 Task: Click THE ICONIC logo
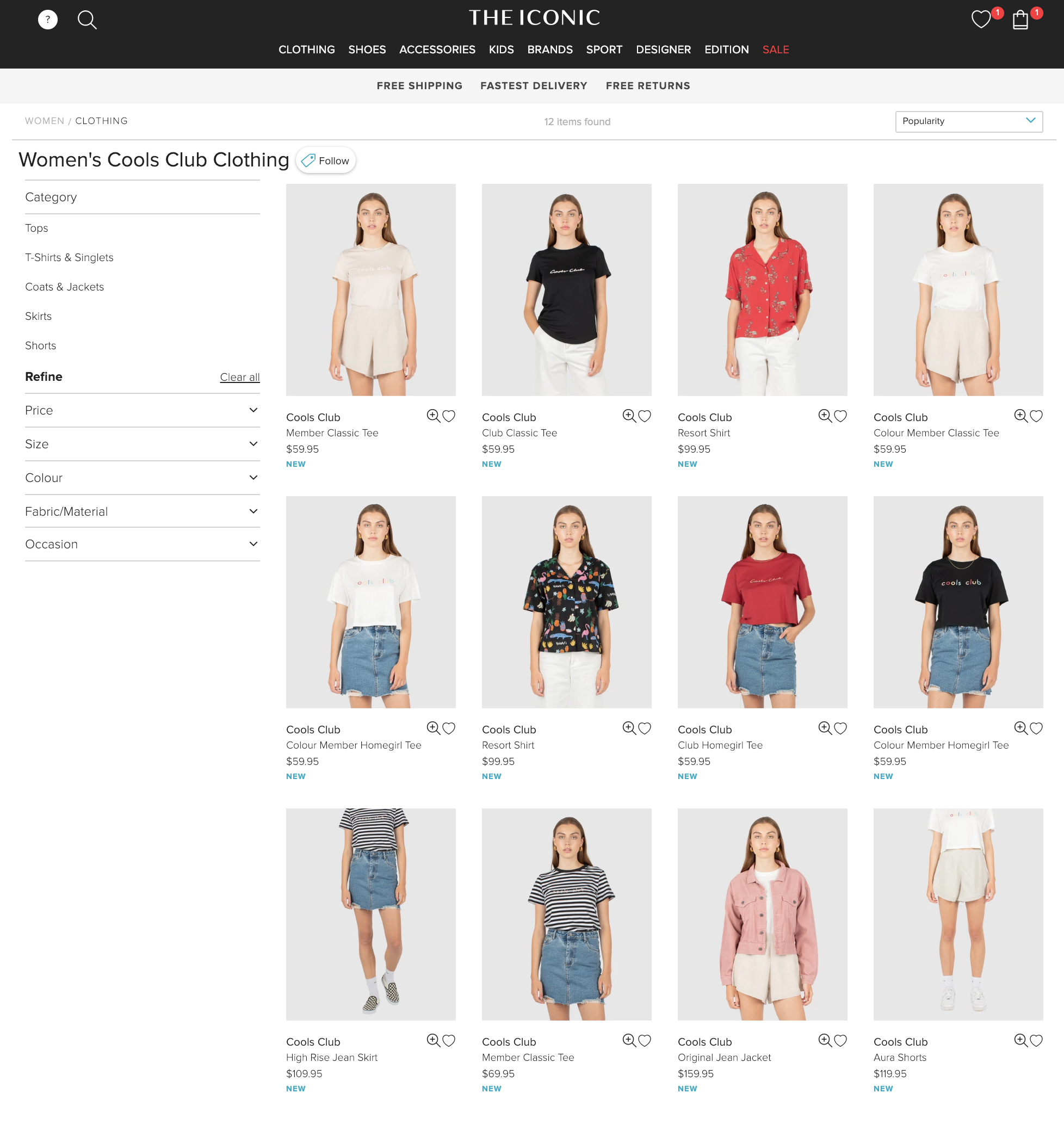(534, 17)
